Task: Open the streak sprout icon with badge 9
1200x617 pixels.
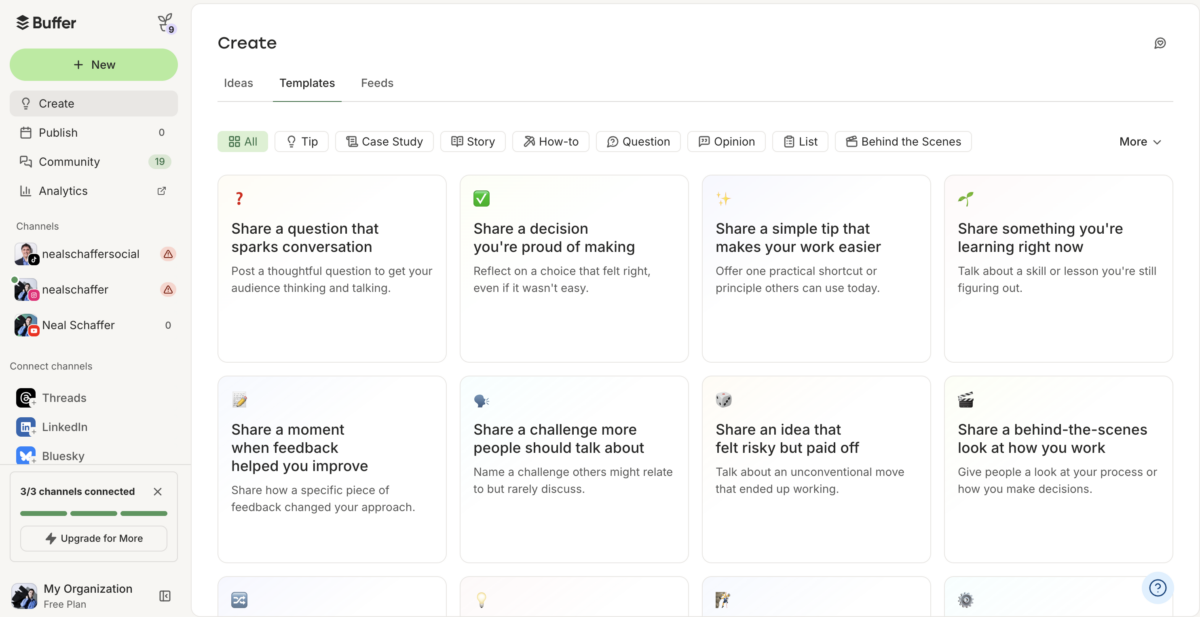Action: coord(166,23)
